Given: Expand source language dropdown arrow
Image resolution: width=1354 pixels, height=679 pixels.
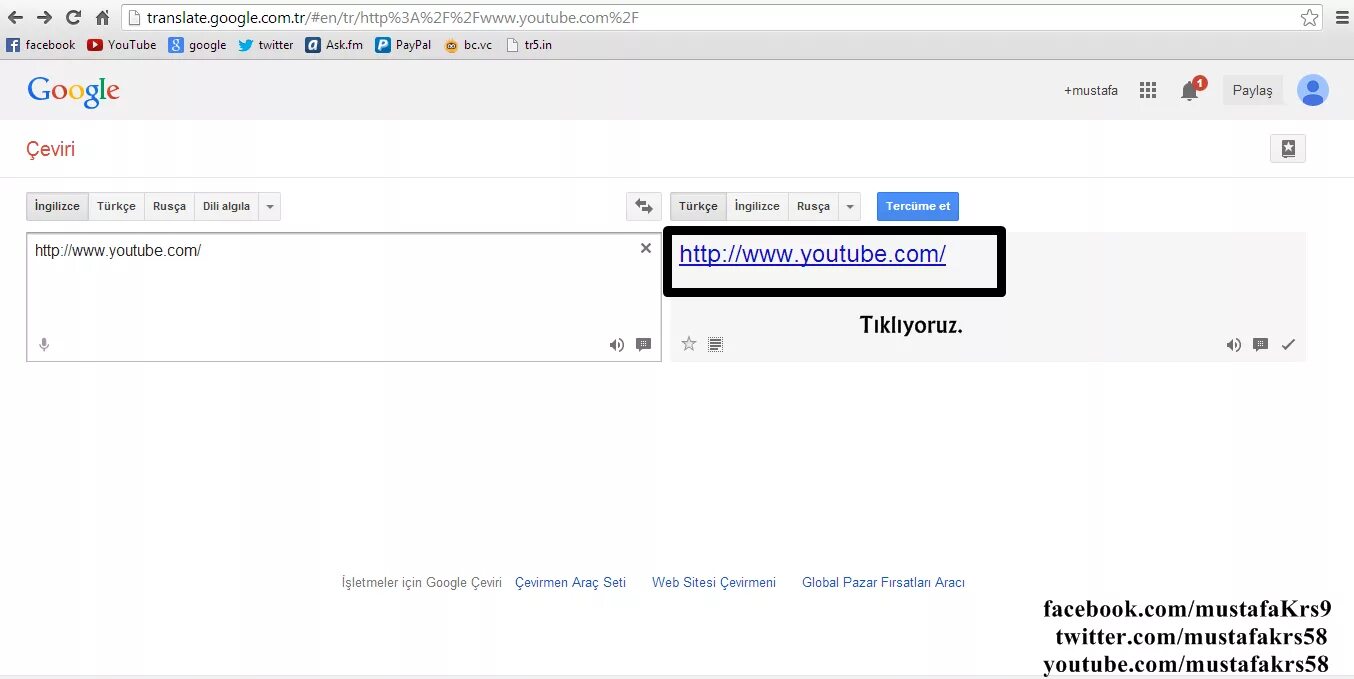Looking at the screenshot, I should 269,206.
